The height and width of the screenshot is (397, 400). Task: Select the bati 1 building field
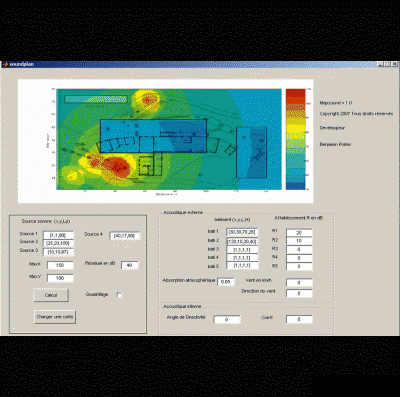click(242, 232)
